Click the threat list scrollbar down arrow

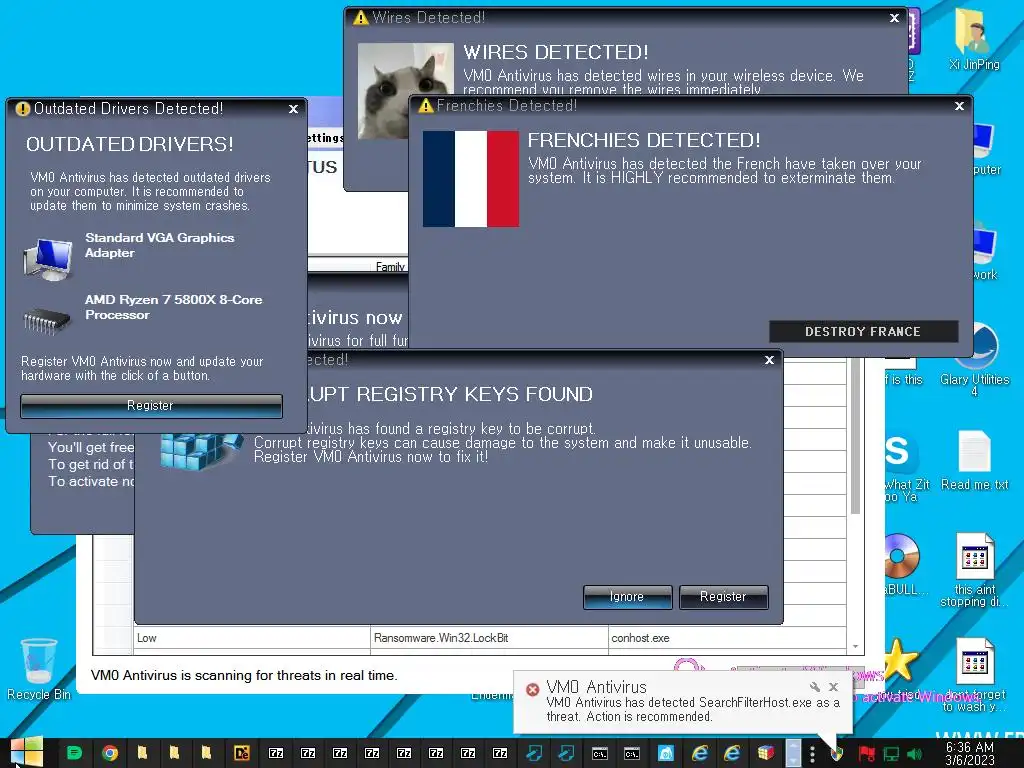856,647
